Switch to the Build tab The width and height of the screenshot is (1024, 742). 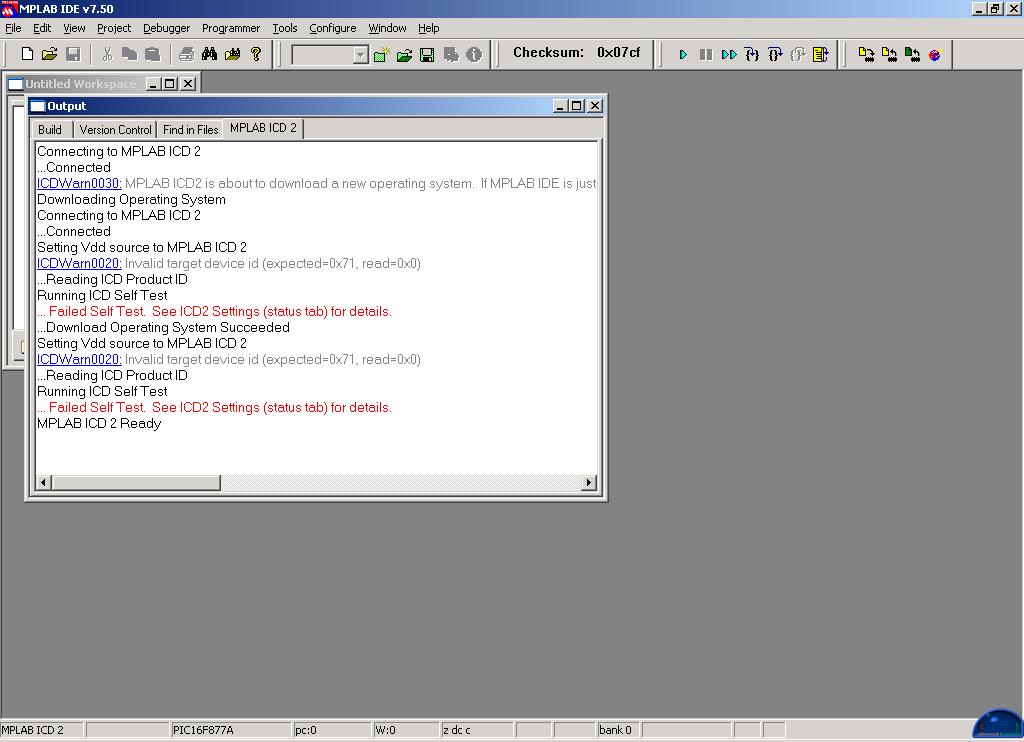click(50, 129)
